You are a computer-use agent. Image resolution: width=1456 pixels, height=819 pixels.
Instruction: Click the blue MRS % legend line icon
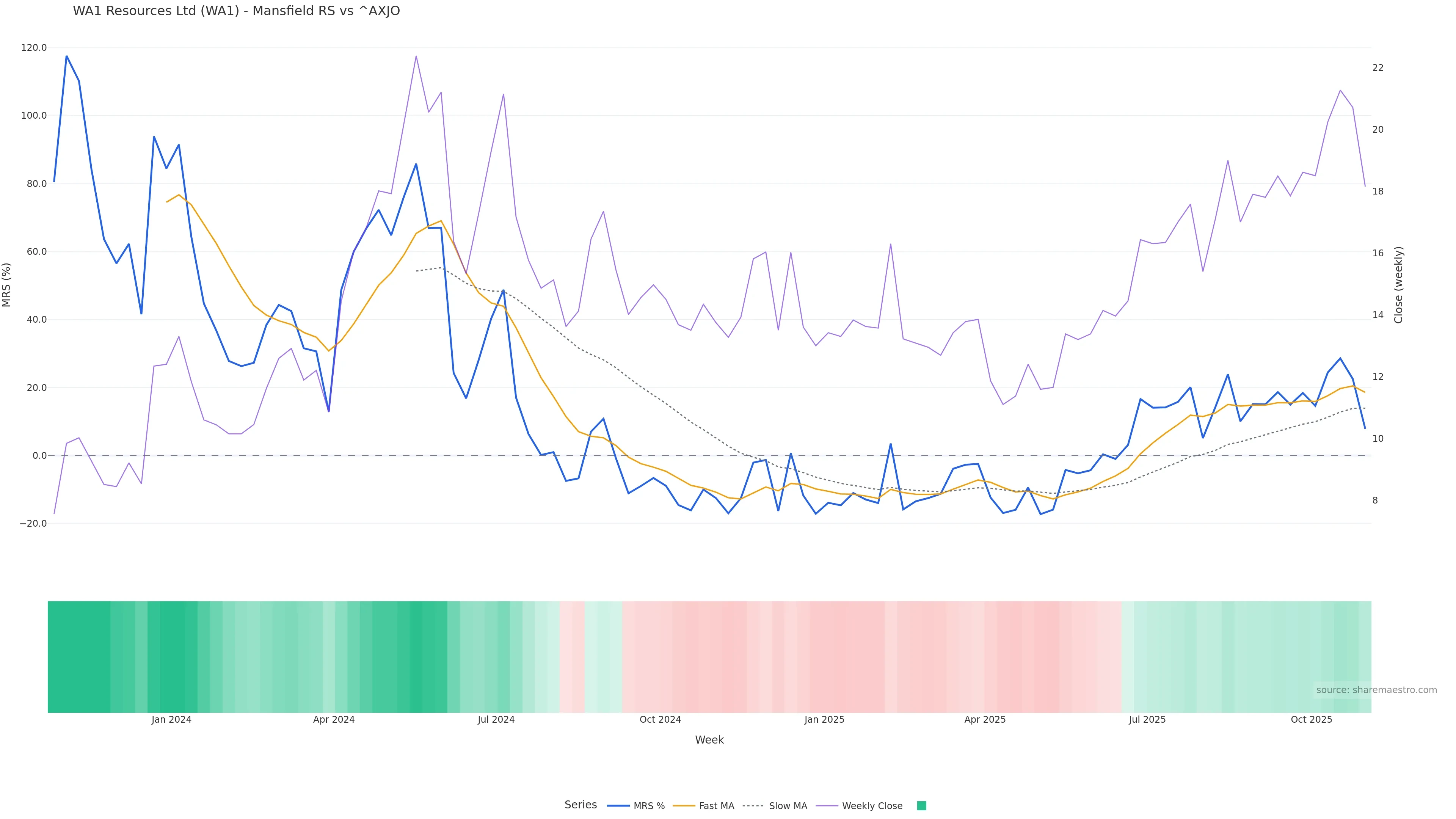[x=618, y=806]
